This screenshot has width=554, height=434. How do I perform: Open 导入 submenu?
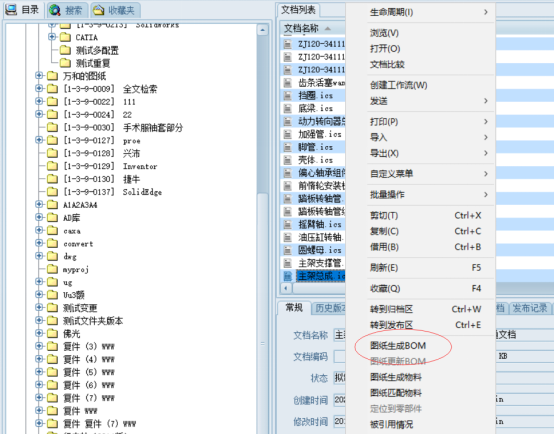(x=378, y=137)
